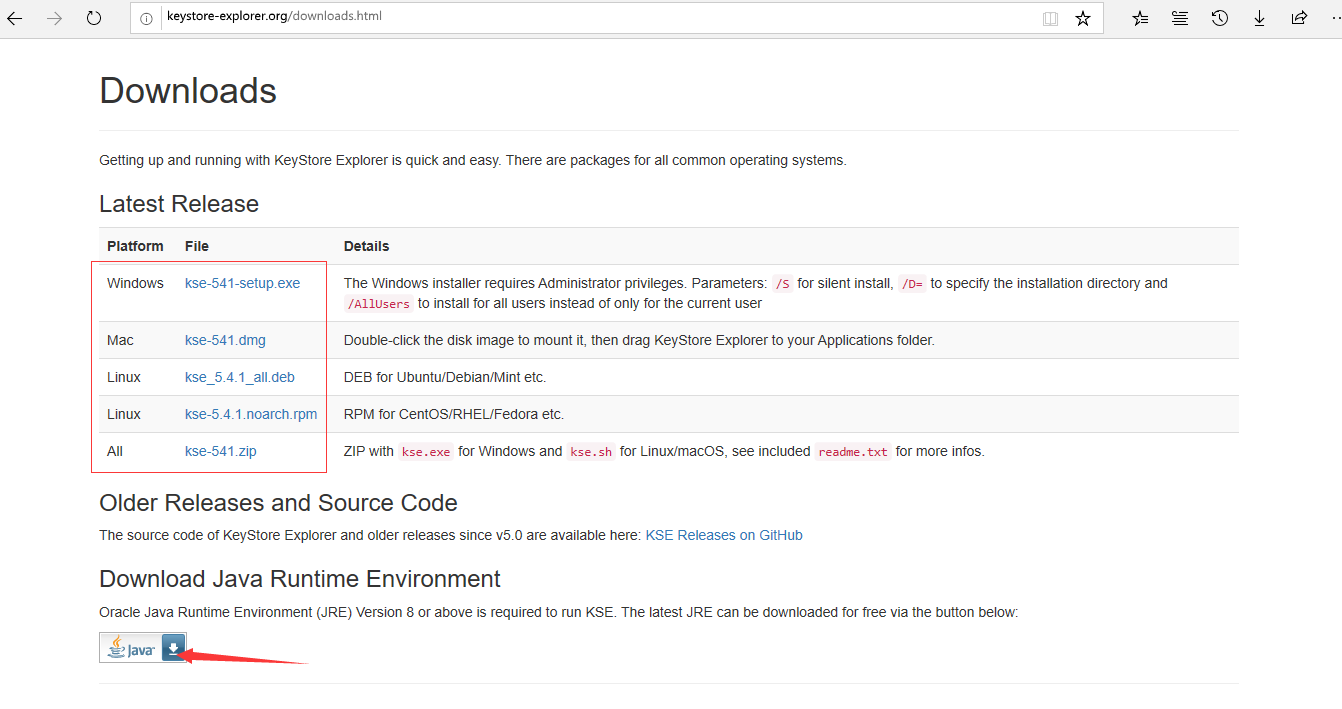
Task: Click the address bar URL field
Action: pyautogui.click(x=600, y=17)
